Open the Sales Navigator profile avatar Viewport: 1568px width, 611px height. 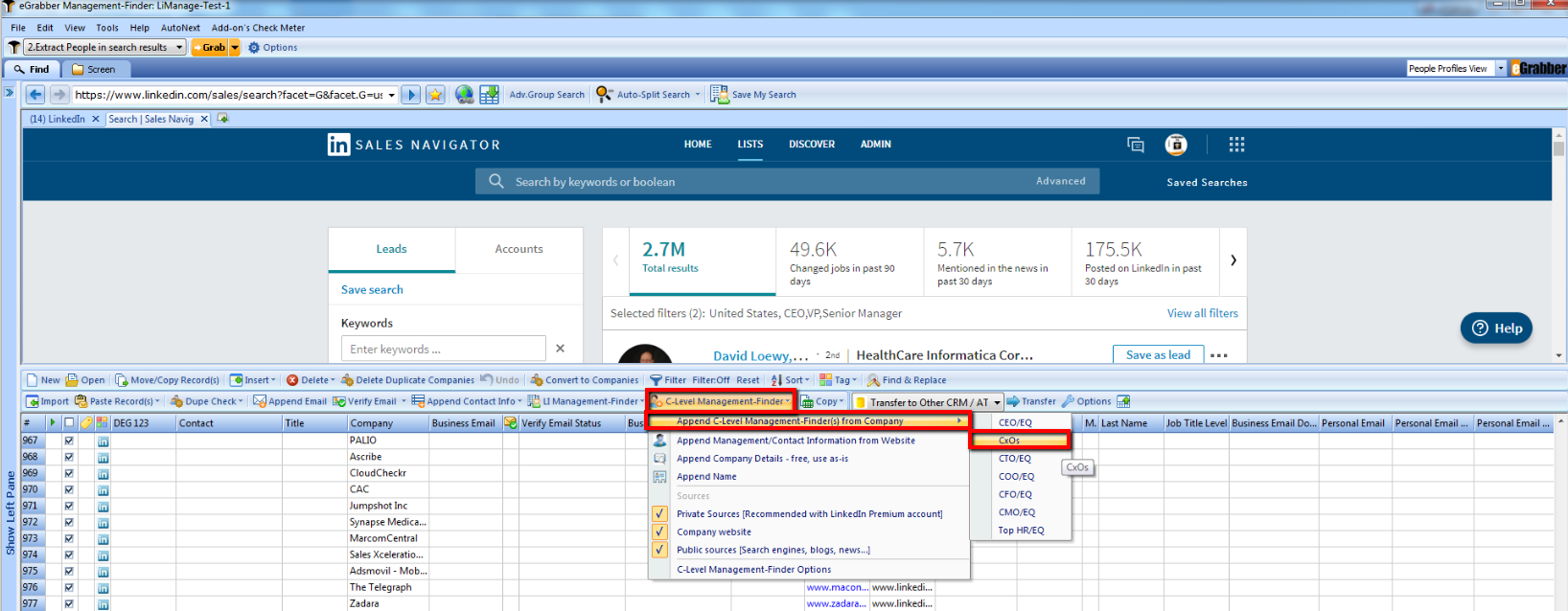pos(1176,145)
